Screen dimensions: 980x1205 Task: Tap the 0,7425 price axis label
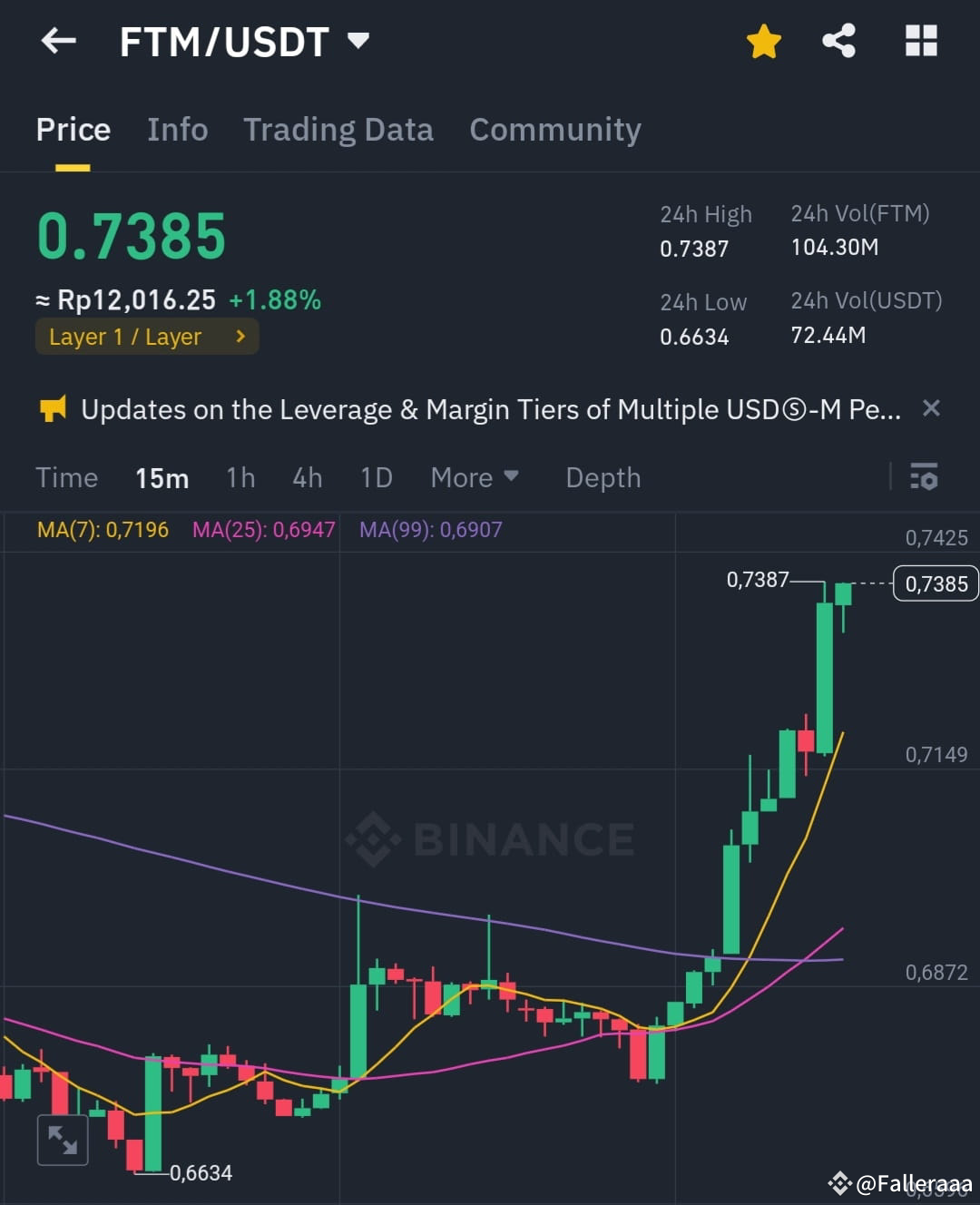tap(936, 538)
